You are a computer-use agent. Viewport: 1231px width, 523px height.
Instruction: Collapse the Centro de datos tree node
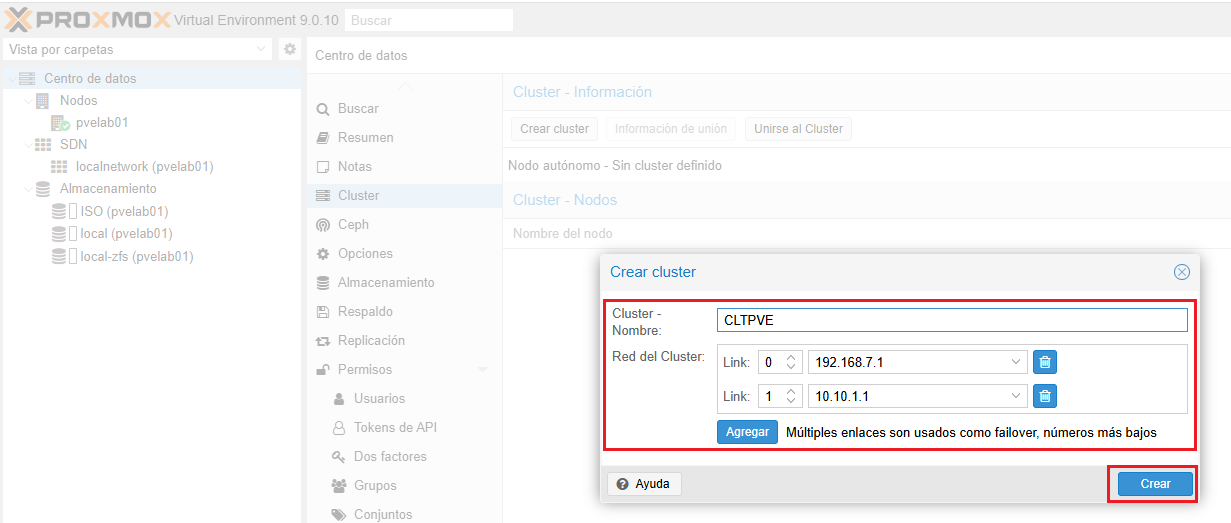pyautogui.click(x=11, y=78)
